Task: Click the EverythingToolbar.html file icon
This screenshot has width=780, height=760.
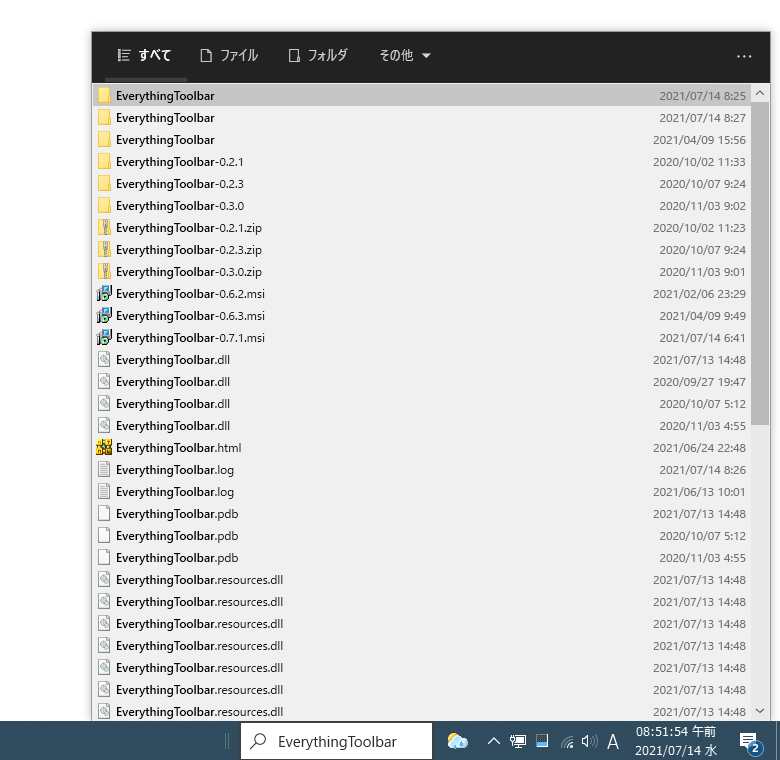Action: click(x=104, y=447)
